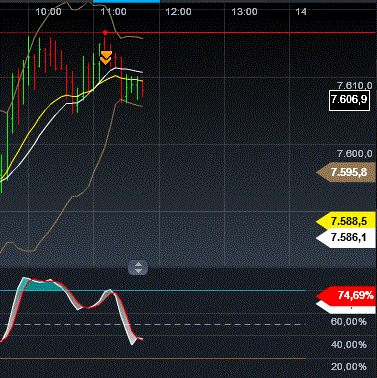Click the 60,00% oscillator axis label

click(x=348, y=322)
